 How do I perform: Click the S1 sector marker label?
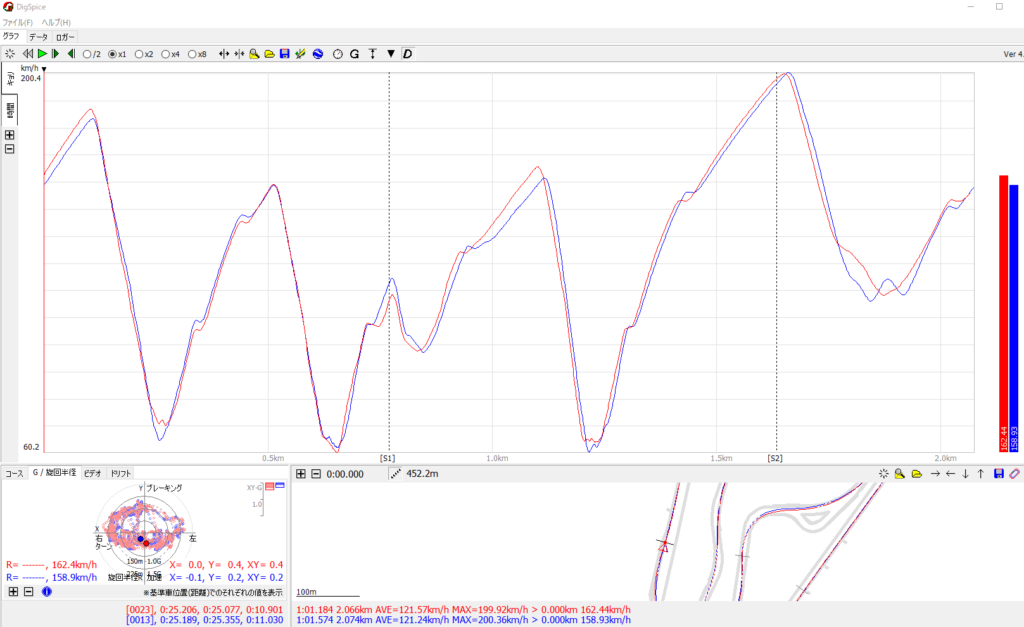point(388,457)
